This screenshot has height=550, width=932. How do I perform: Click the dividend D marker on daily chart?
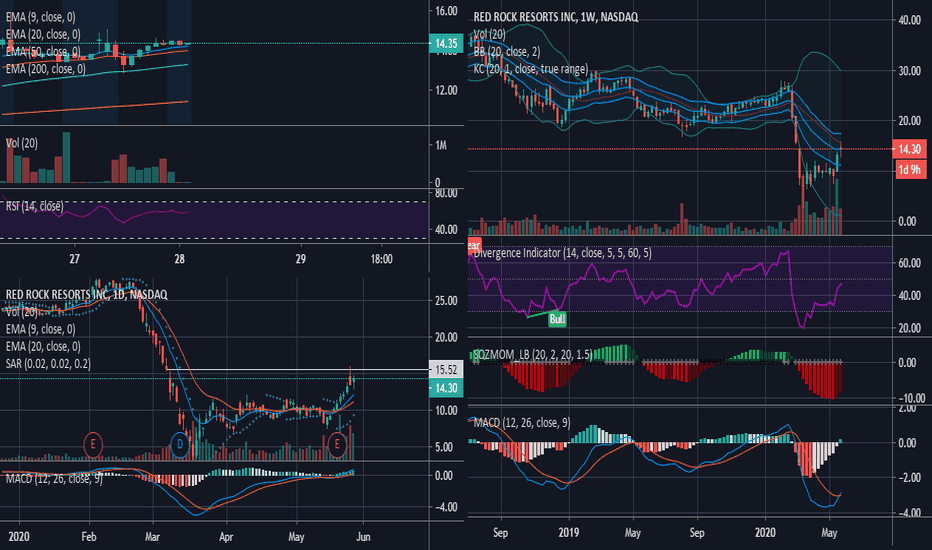click(x=180, y=444)
